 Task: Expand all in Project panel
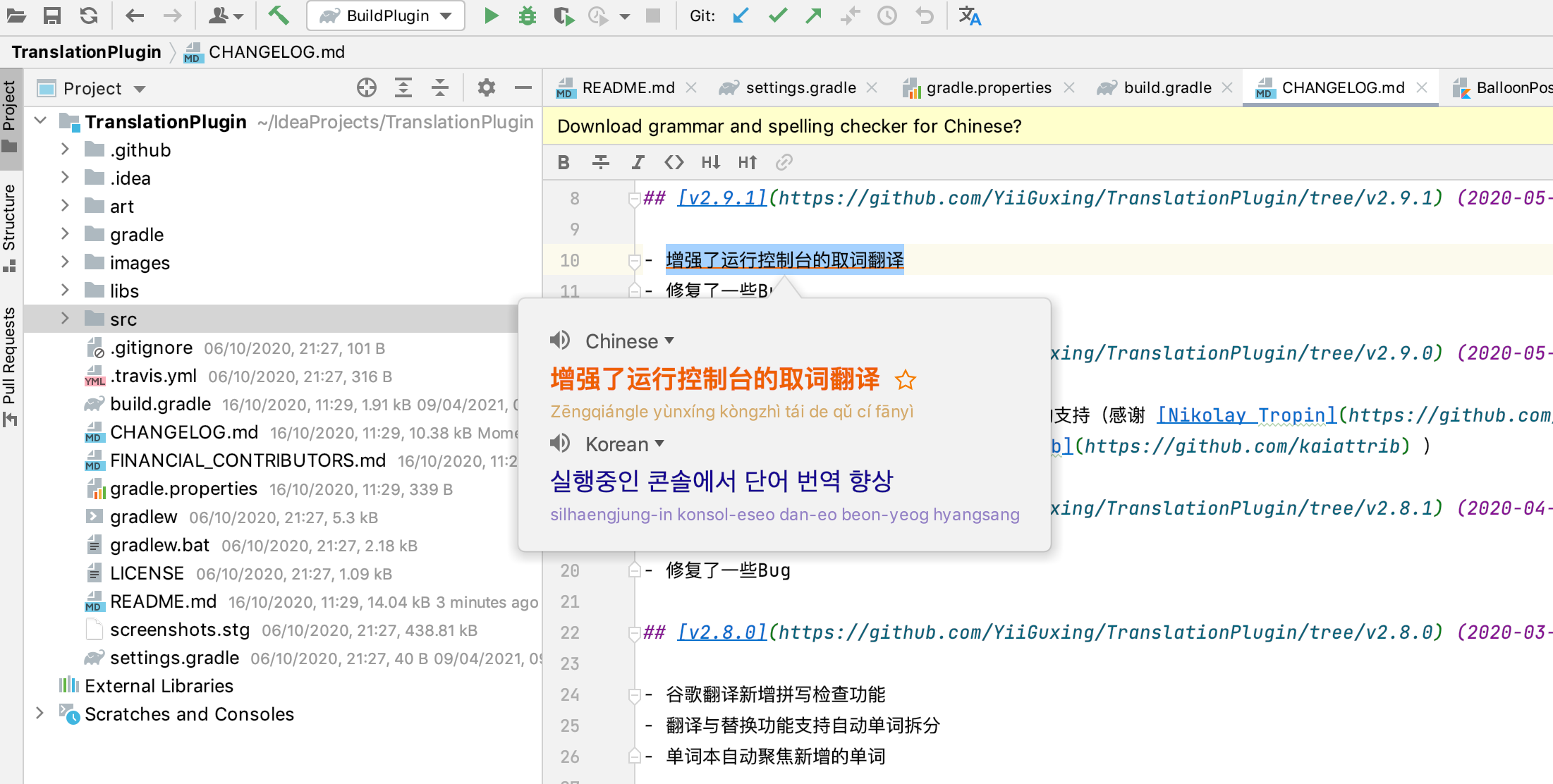[403, 87]
